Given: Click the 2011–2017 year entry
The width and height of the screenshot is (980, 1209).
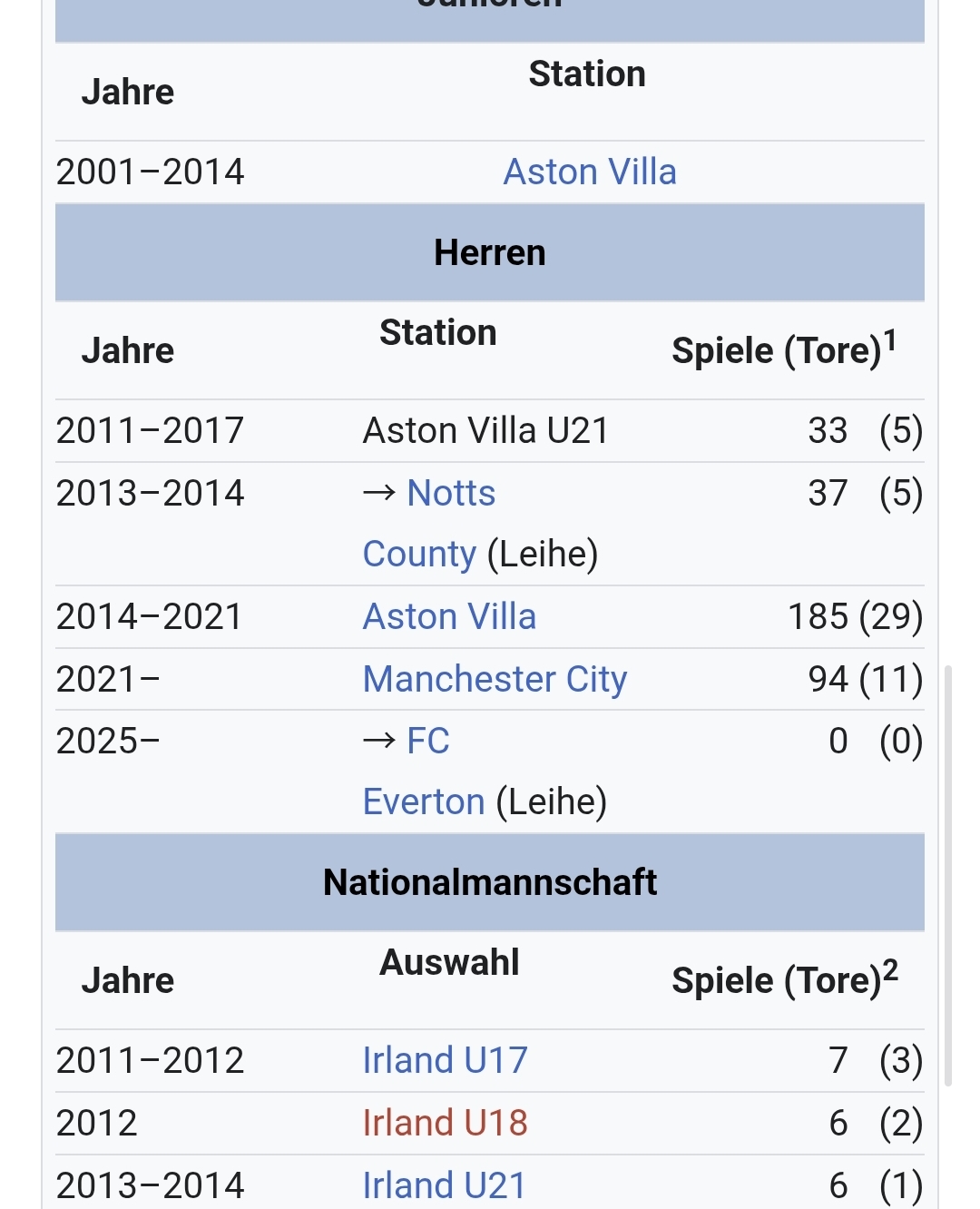Looking at the screenshot, I should pos(150,430).
